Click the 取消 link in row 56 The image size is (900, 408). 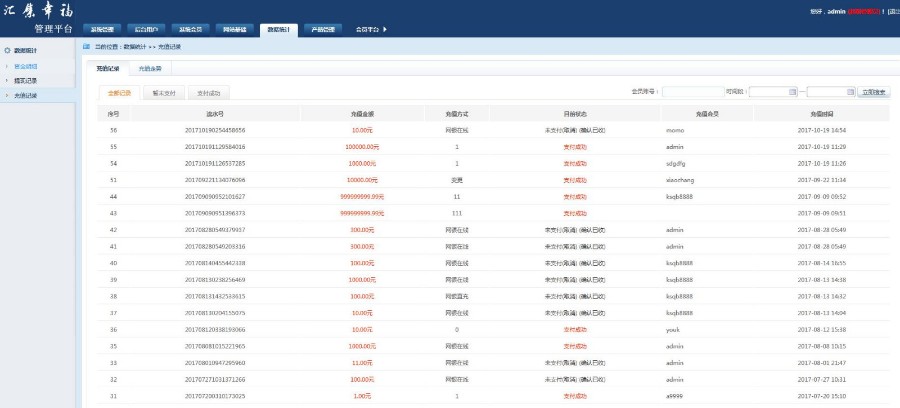click(x=572, y=130)
